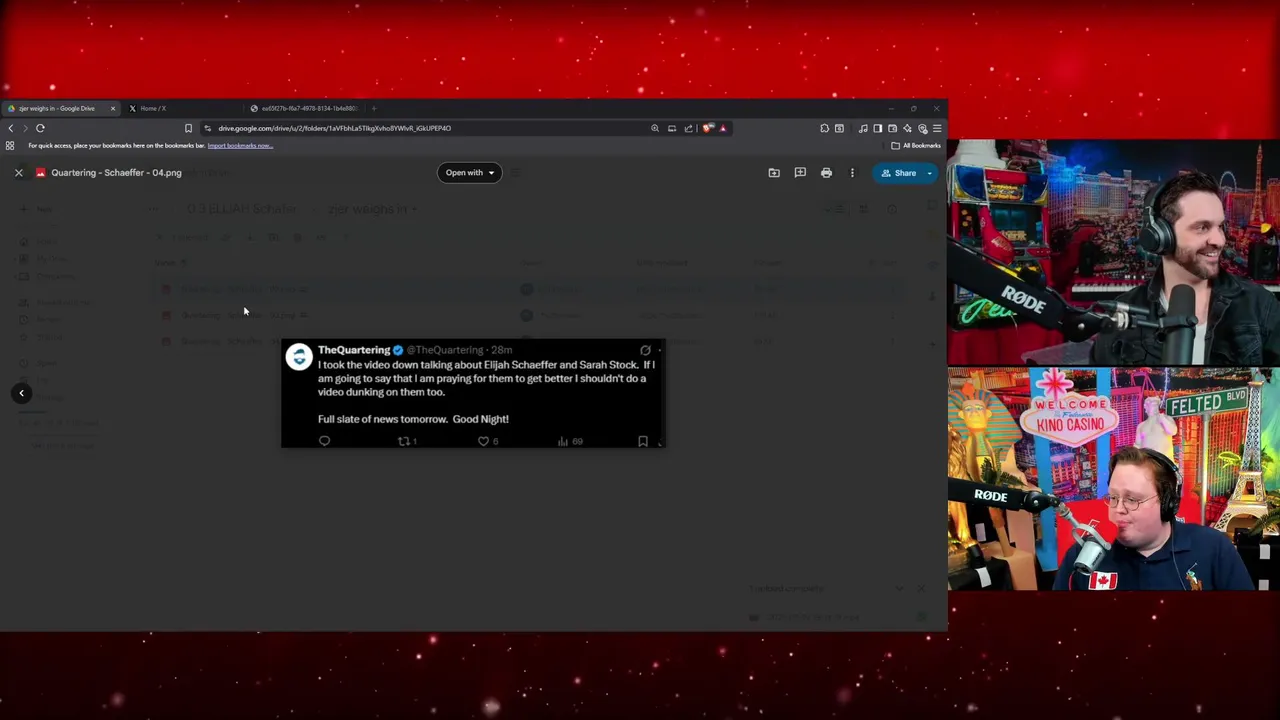The width and height of the screenshot is (1280, 720).
Task: Click the extension icon right of puzzle
Action: pos(839,128)
